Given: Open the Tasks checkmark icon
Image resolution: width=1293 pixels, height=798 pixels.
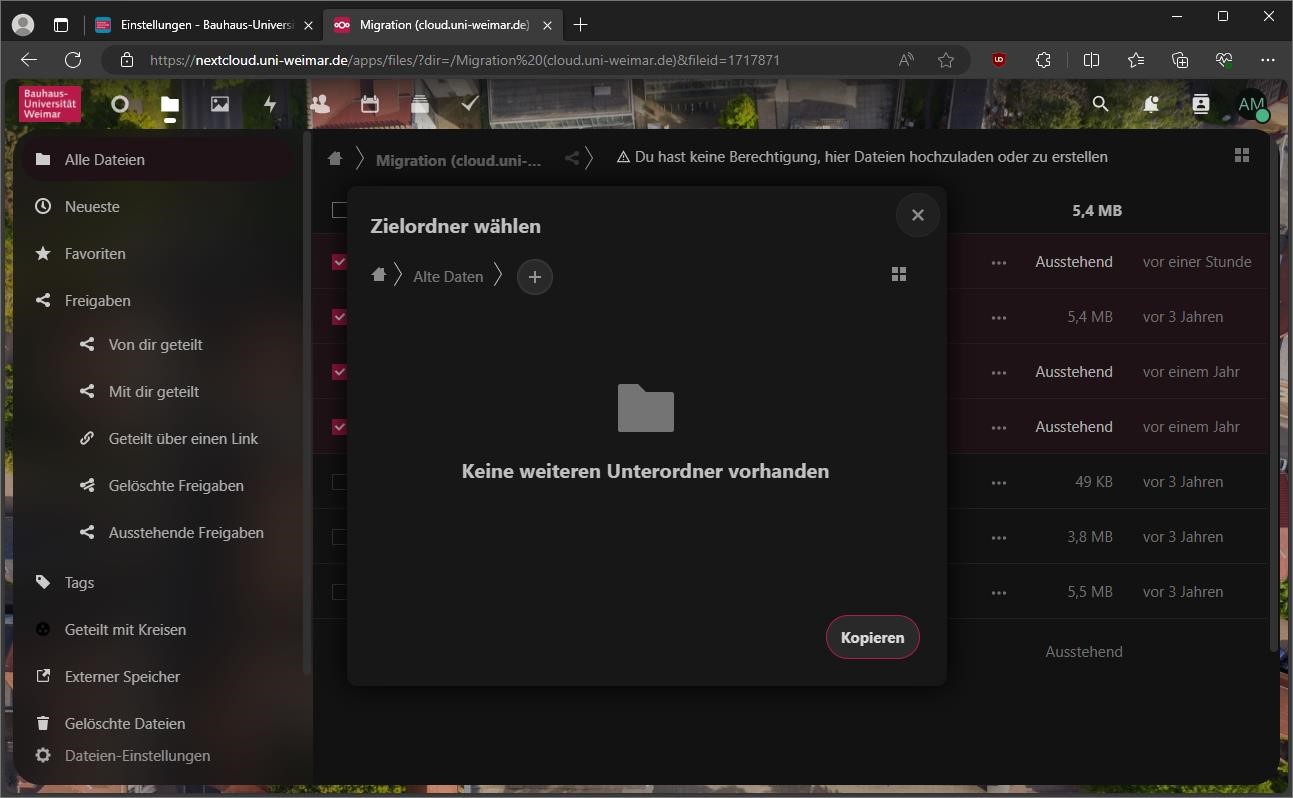Looking at the screenshot, I should (470, 104).
